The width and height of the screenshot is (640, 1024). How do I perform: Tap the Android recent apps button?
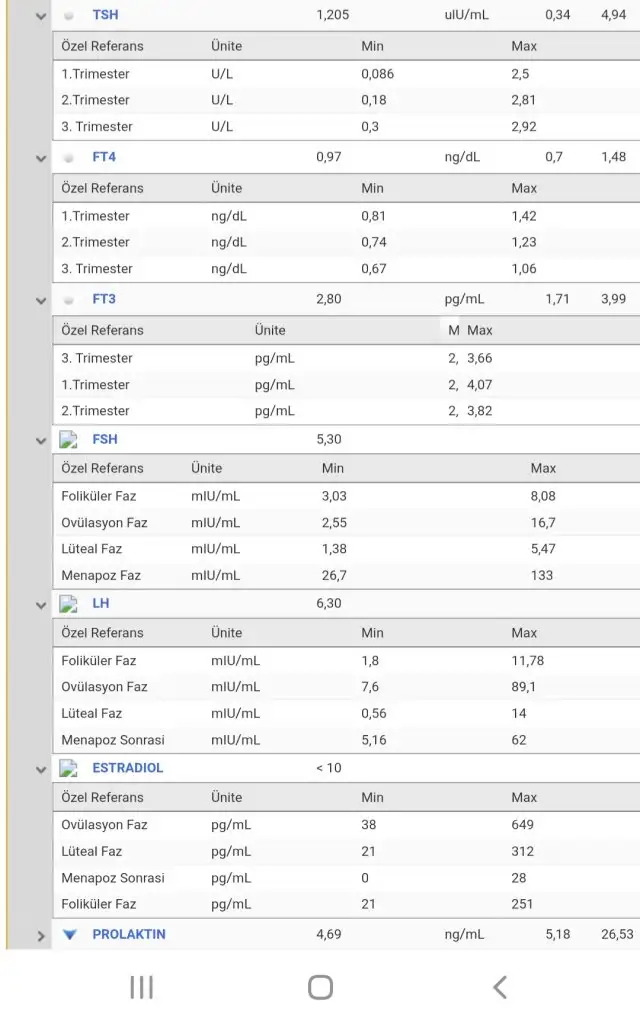pos(141,988)
